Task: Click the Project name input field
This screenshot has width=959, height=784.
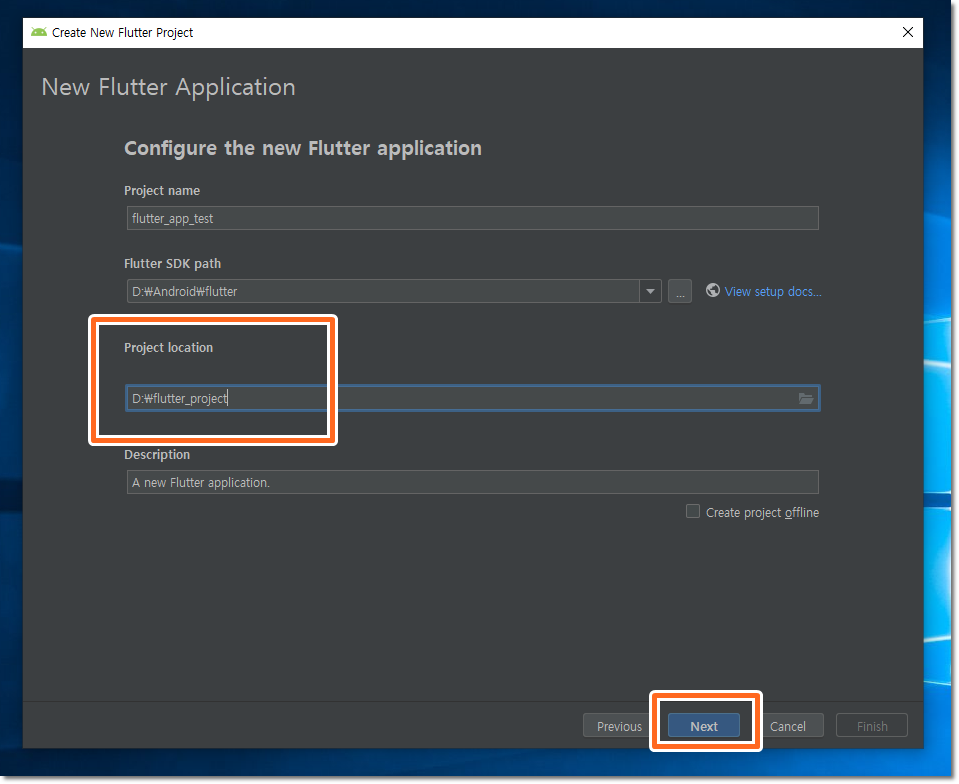Action: click(472, 218)
